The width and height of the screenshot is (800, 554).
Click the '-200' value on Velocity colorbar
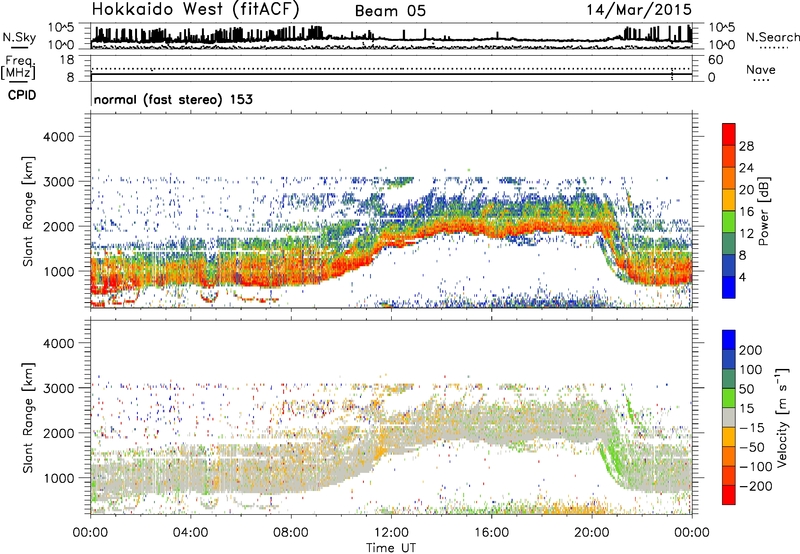pos(755,486)
